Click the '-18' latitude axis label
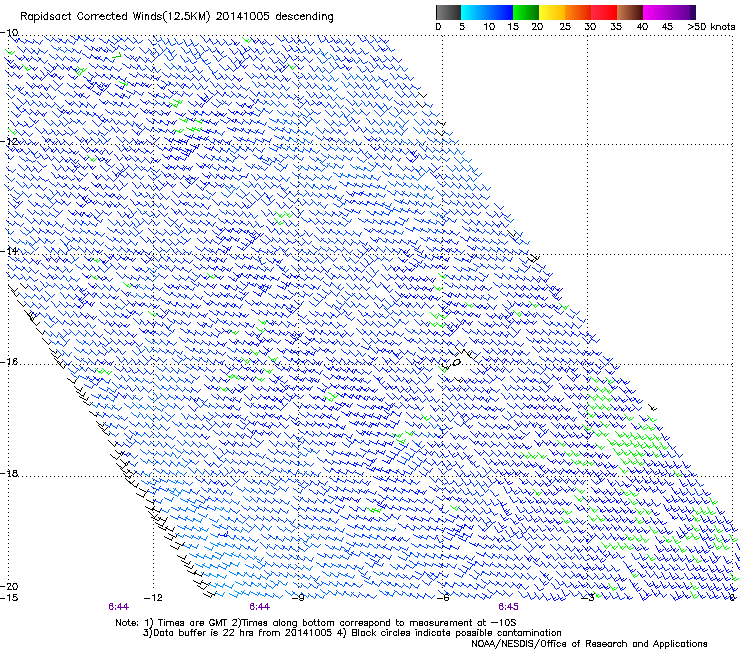Screen dimensions: 740x650 click(x=9, y=473)
